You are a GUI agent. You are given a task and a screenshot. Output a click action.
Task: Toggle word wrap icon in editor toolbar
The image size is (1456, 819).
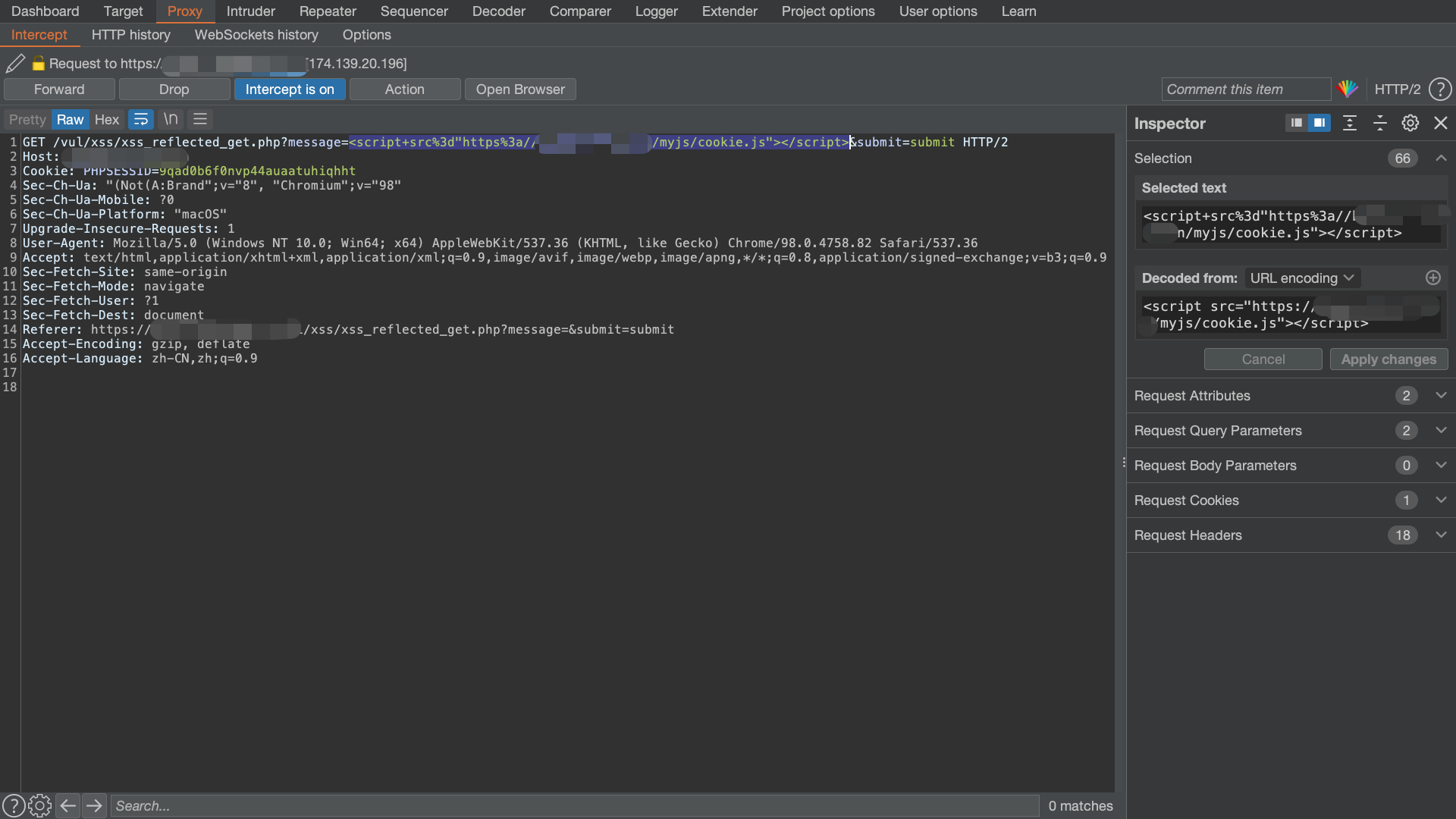pos(141,120)
